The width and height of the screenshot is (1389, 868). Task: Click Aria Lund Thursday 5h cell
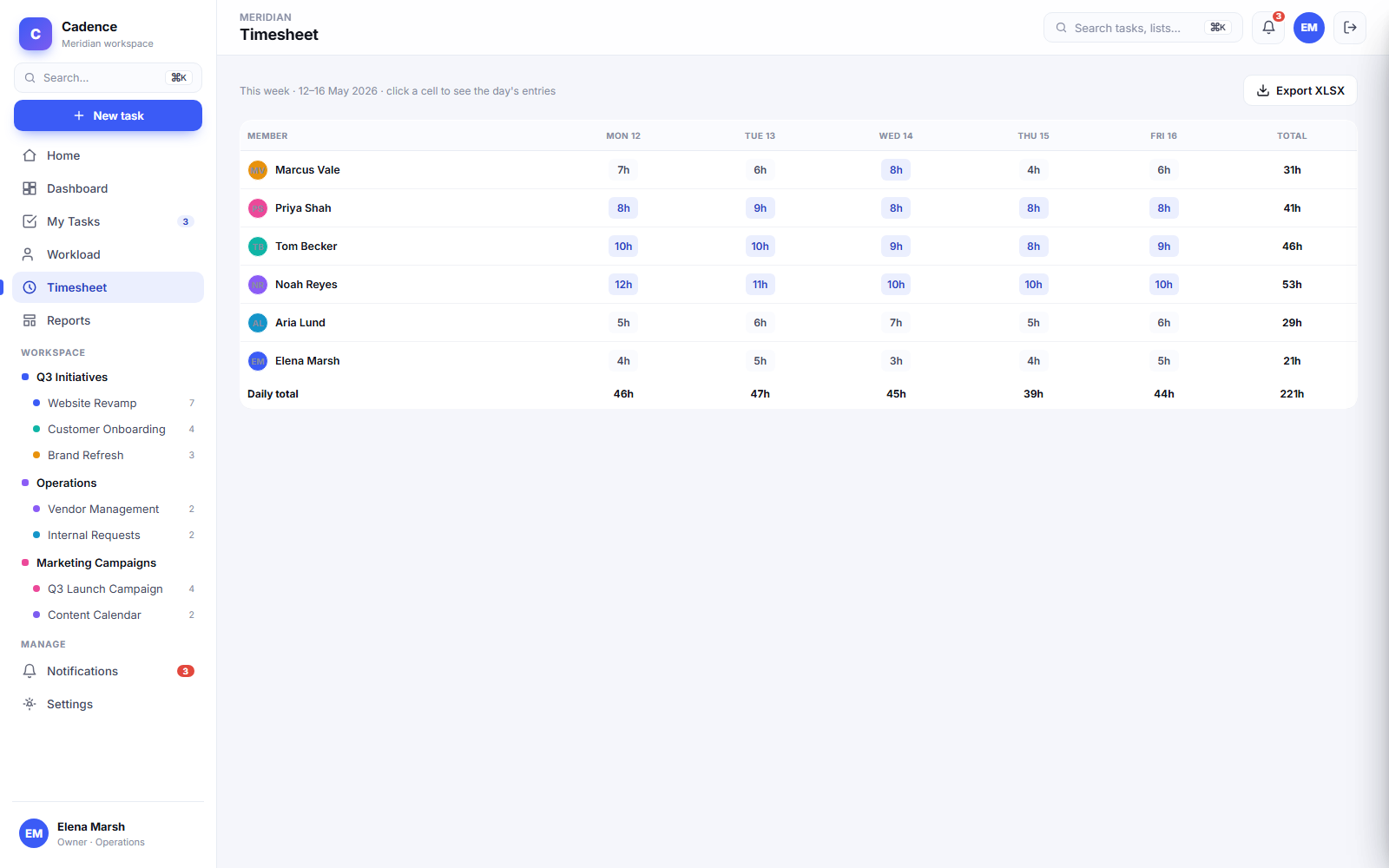click(1033, 323)
